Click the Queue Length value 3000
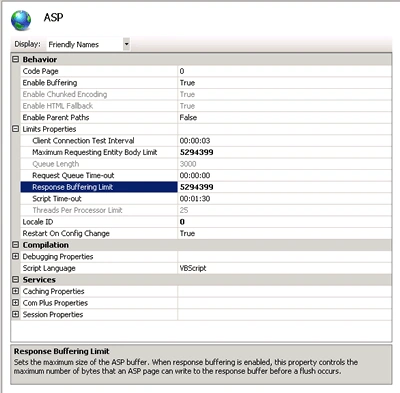400x393 pixels. tap(188, 164)
